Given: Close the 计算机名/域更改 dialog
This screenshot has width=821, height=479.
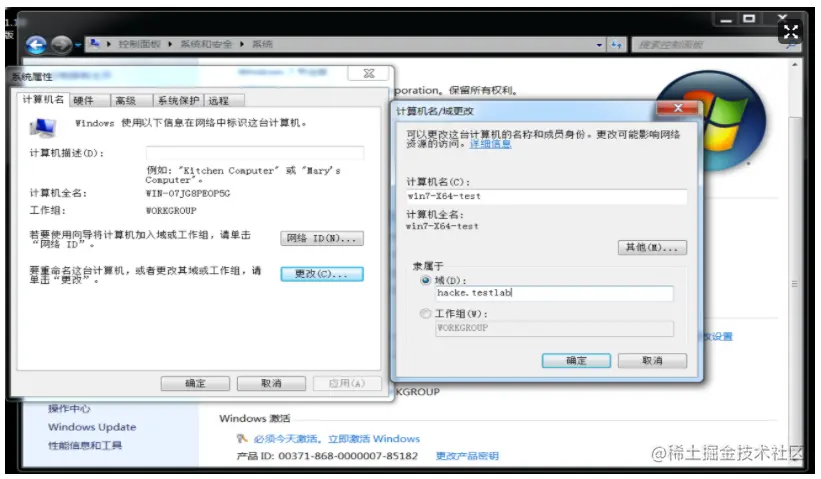Looking at the screenshot, I should (678, 108).
